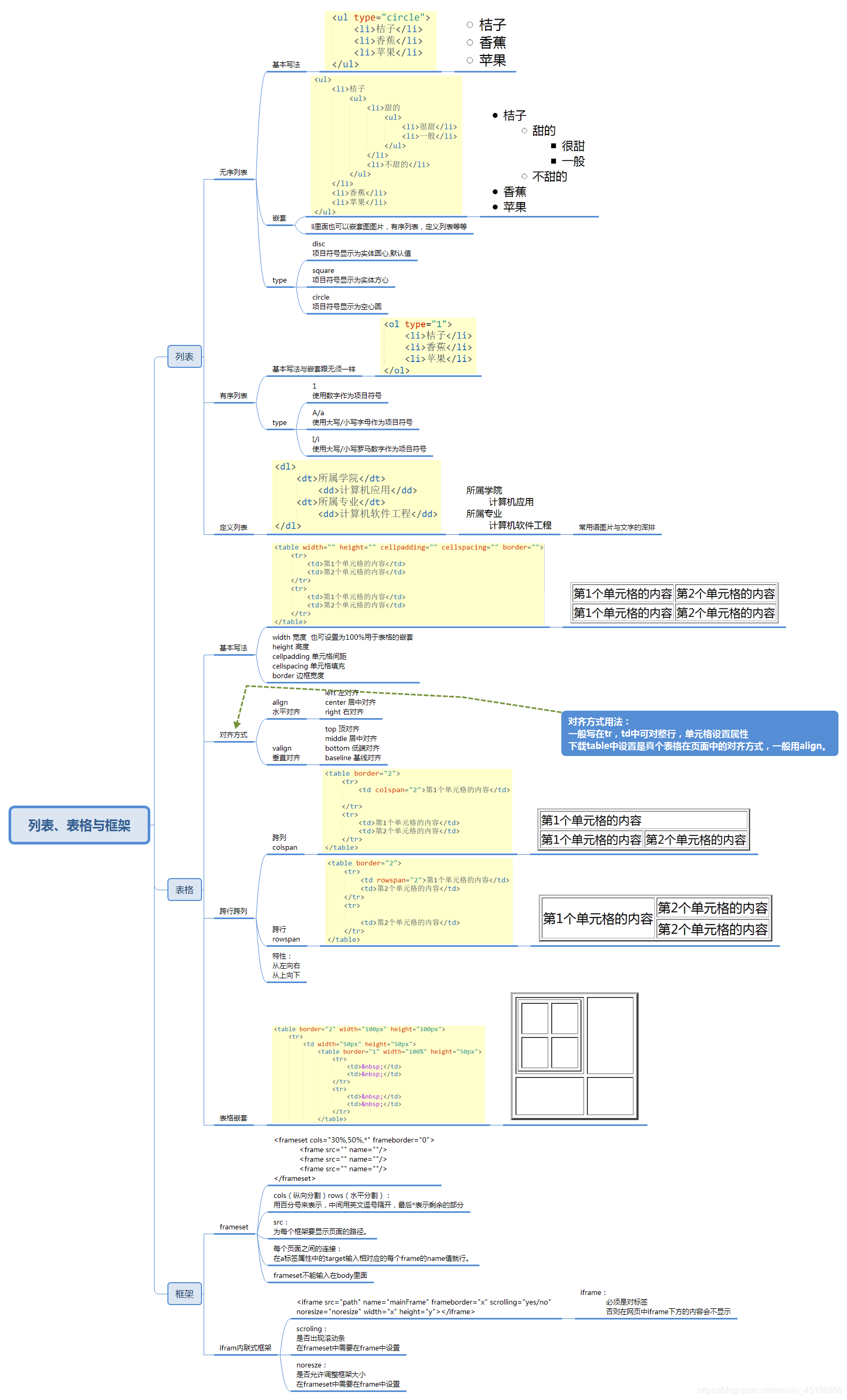Screen dimensions: 847x1400
Task: Select the 列表 branch node
Action: pos(184,356)
